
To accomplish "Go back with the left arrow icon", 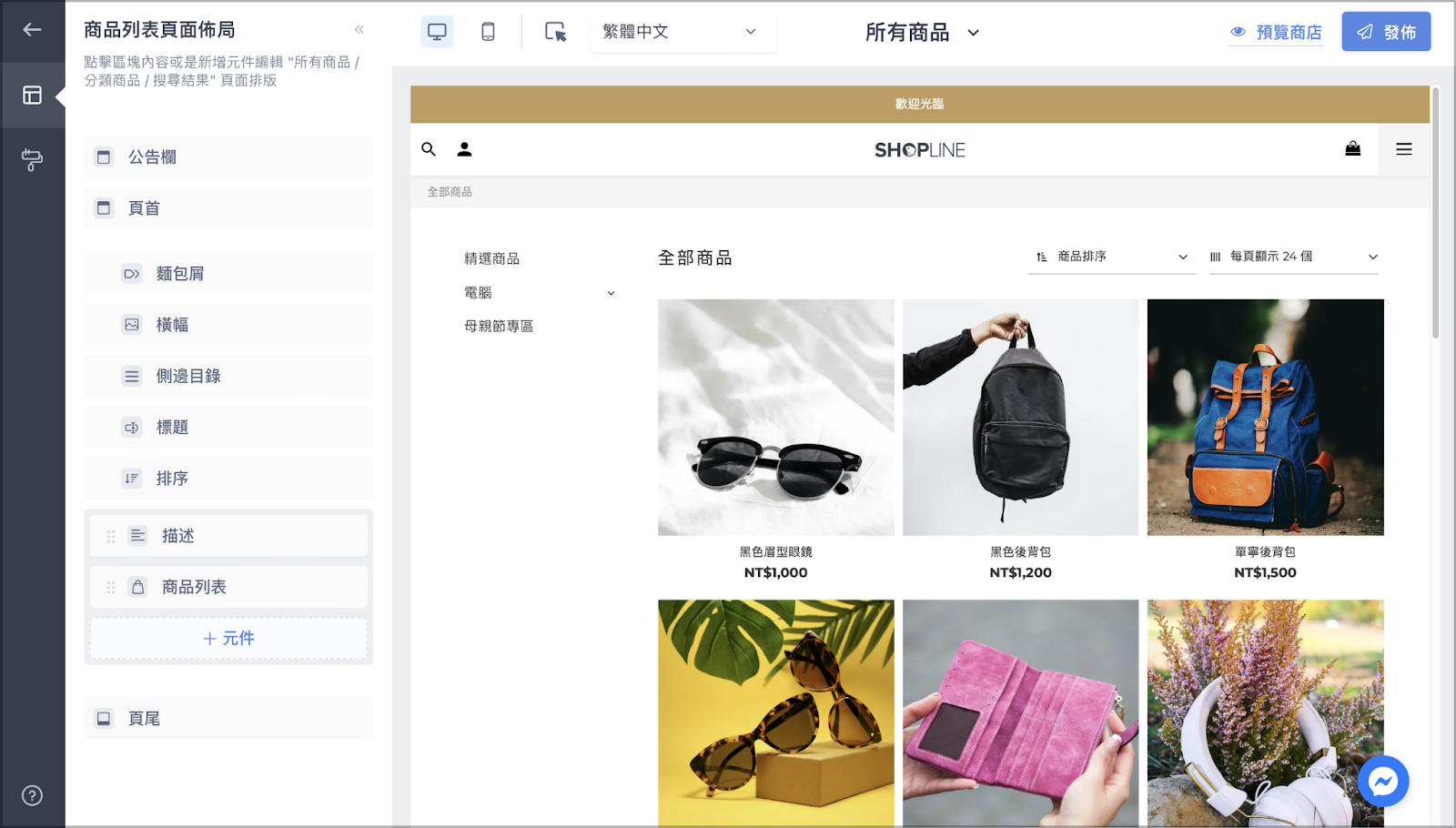I will click(32, 30).
